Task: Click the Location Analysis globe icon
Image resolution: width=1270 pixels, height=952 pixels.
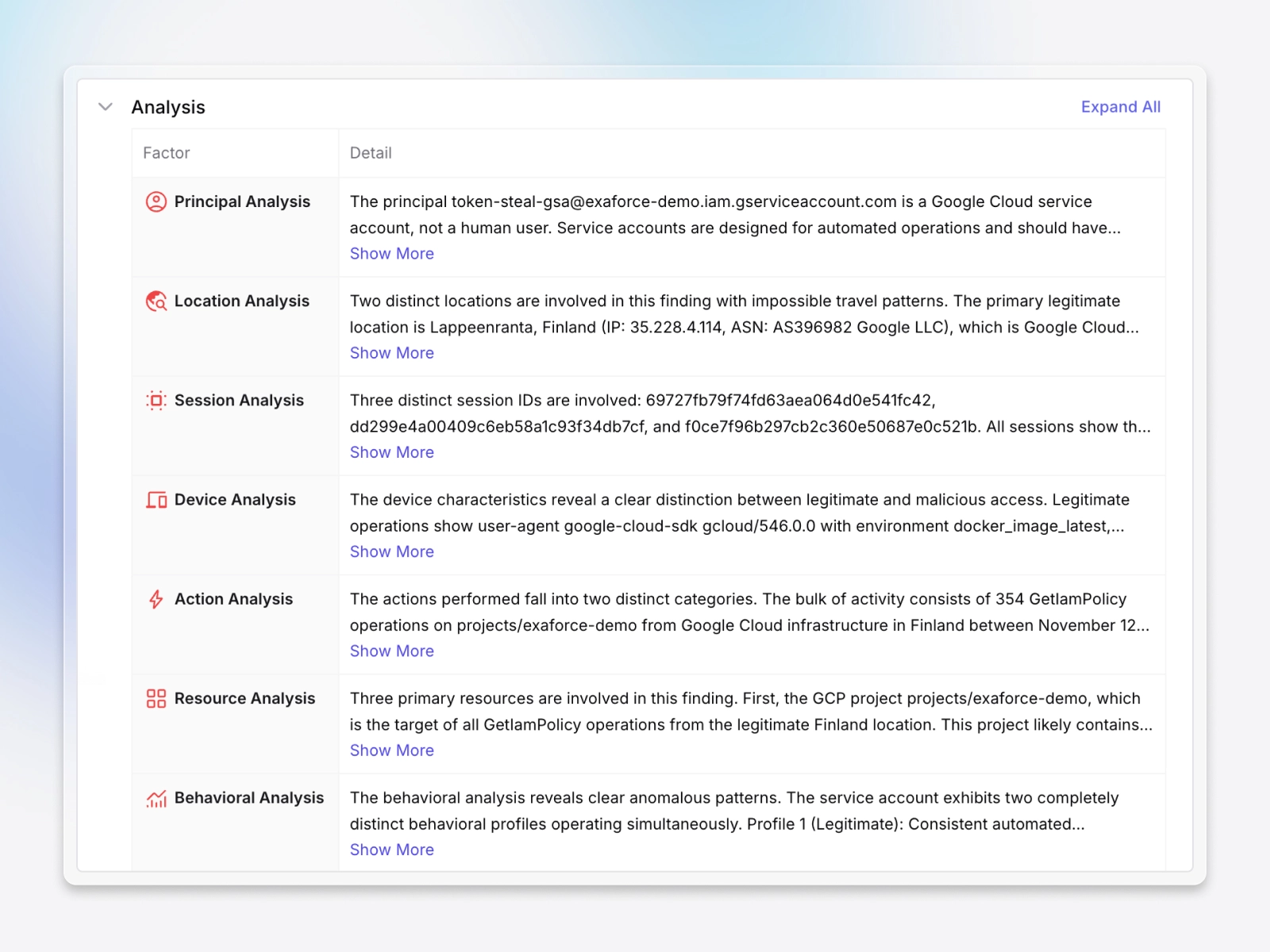Action: coord(156,301)
